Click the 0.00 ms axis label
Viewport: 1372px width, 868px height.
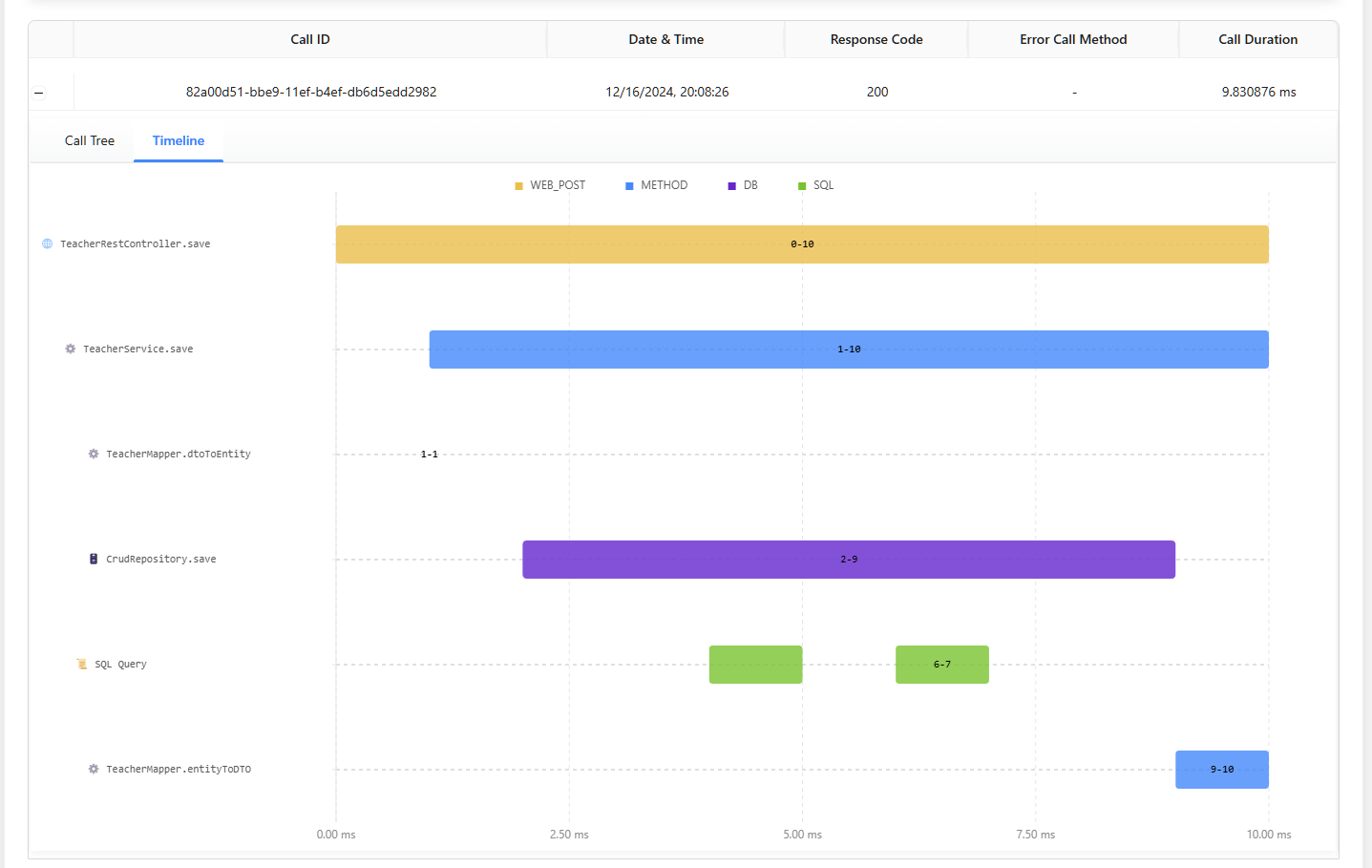coord(336,835)
